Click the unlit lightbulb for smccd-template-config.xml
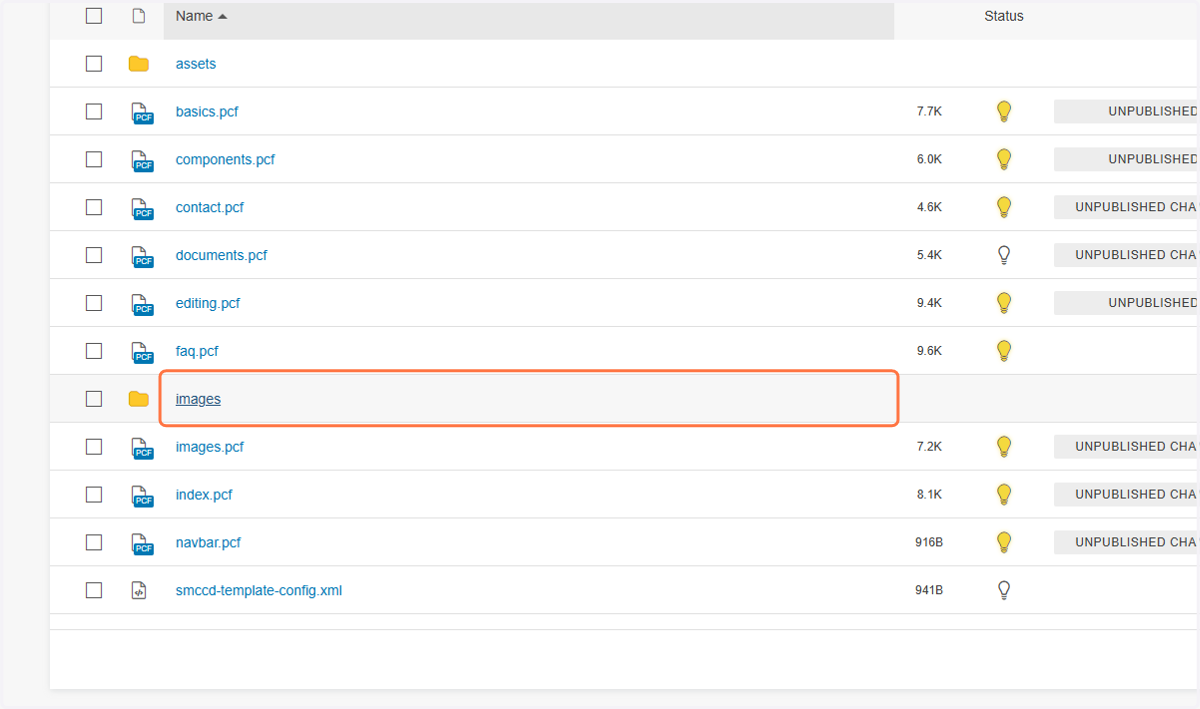Screen dimensions: 1200x709 (1004, 590)
